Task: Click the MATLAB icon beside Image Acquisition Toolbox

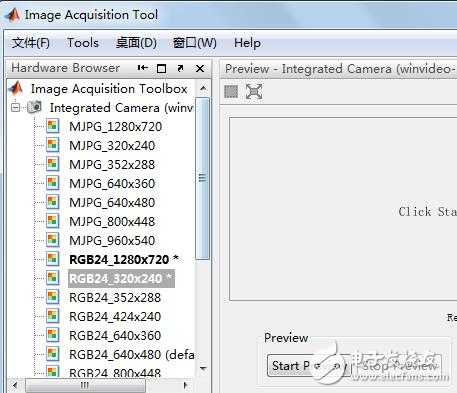Action: click(16, 88)
